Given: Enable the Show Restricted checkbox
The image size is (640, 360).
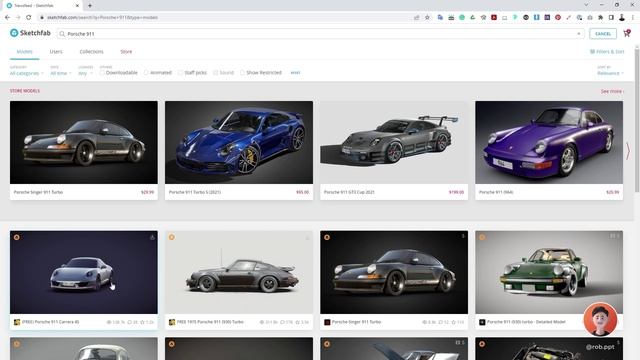Looking at the screenshot, I should pyautogui.click(x=242, y=73).
